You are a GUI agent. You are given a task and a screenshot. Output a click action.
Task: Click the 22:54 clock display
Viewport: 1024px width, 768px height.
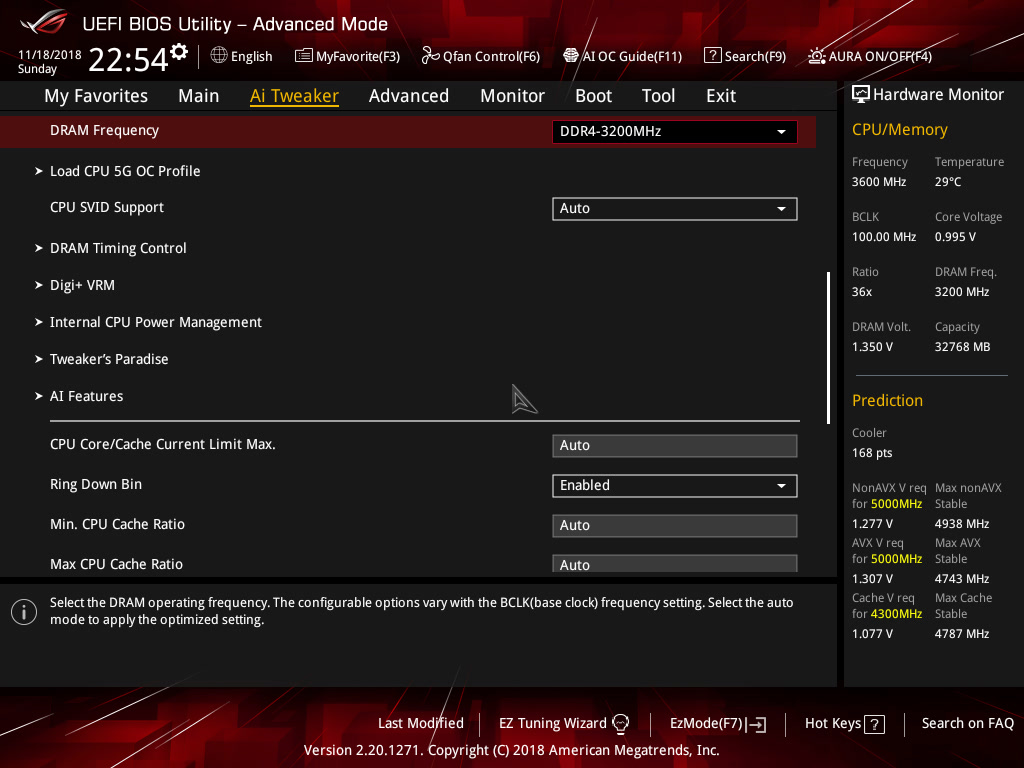[x=128, y=59]
